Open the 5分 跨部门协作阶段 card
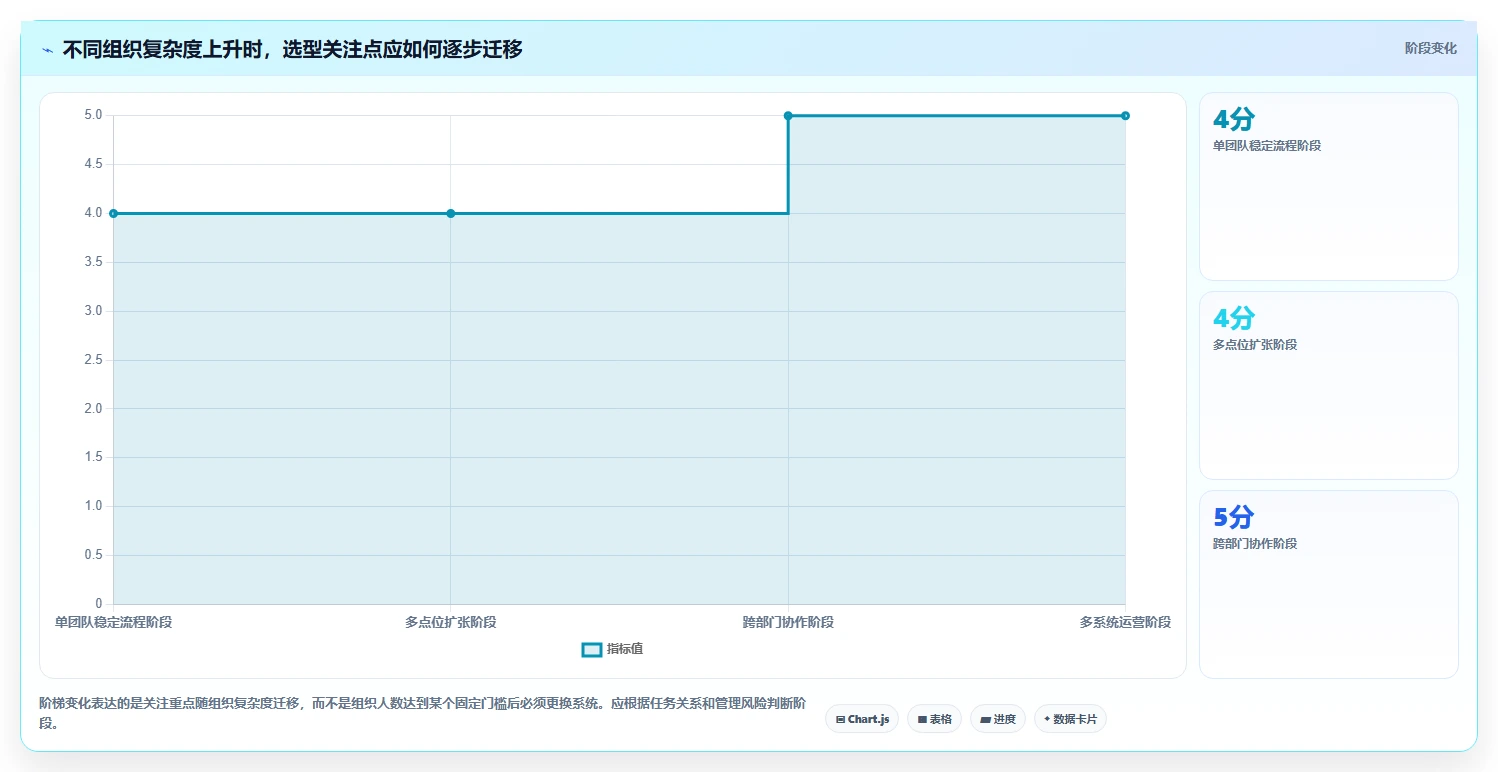 pyautogui.click(x=1328, y=584)
